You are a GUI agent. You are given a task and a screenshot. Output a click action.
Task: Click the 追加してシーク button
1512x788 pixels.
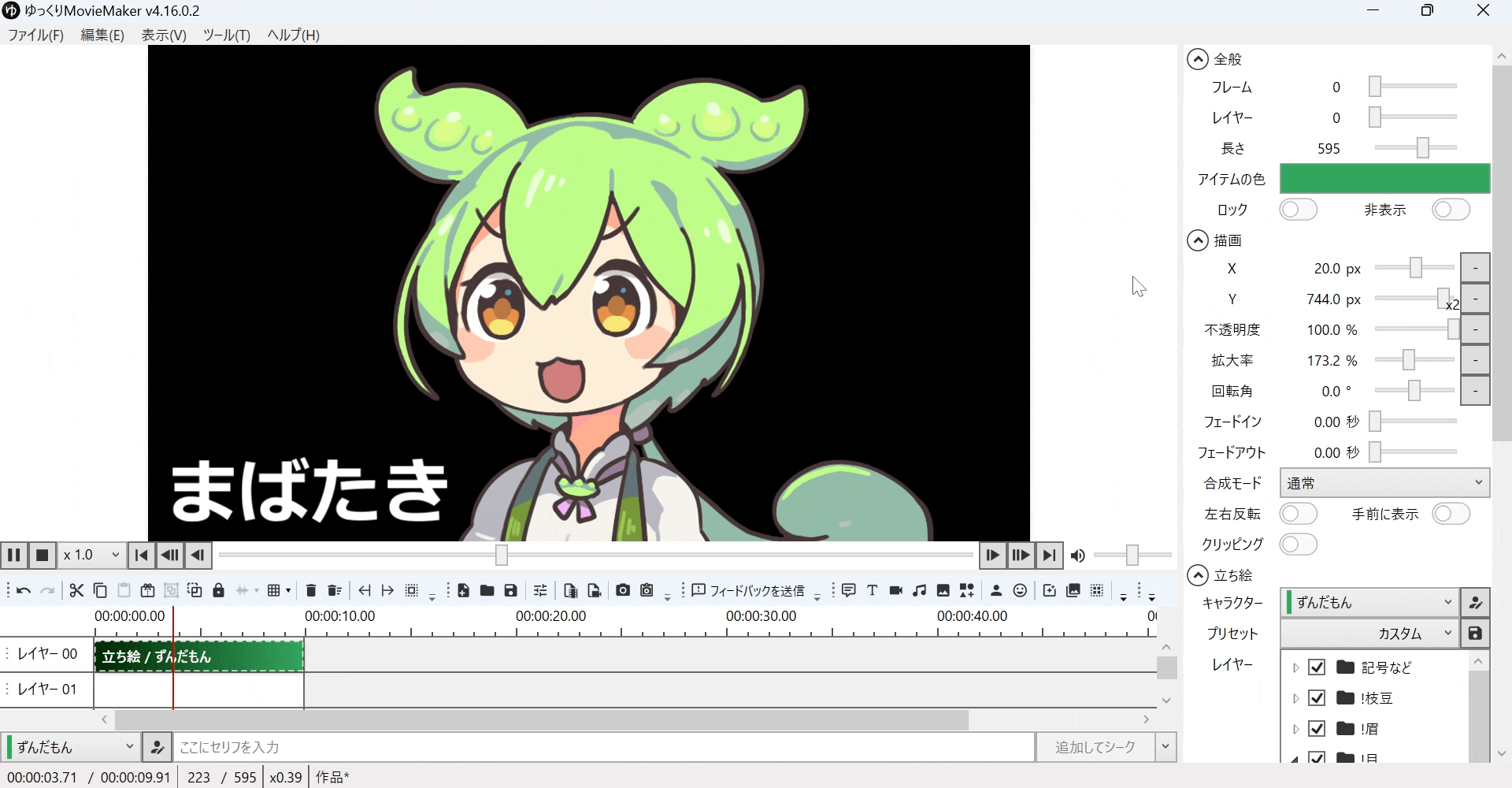1095,747
